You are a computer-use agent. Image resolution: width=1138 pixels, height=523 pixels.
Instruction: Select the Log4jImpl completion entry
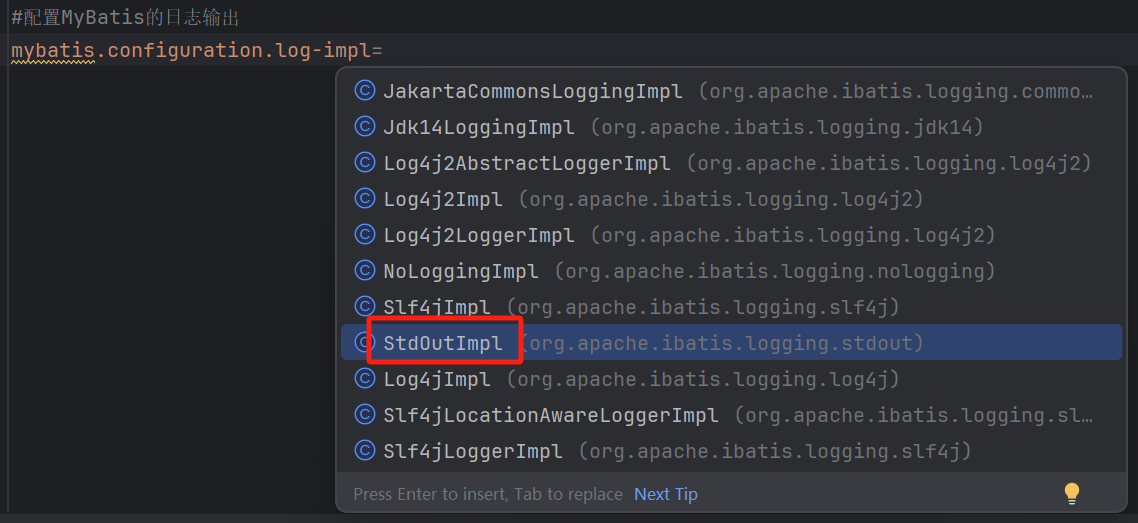pos(437,379)
